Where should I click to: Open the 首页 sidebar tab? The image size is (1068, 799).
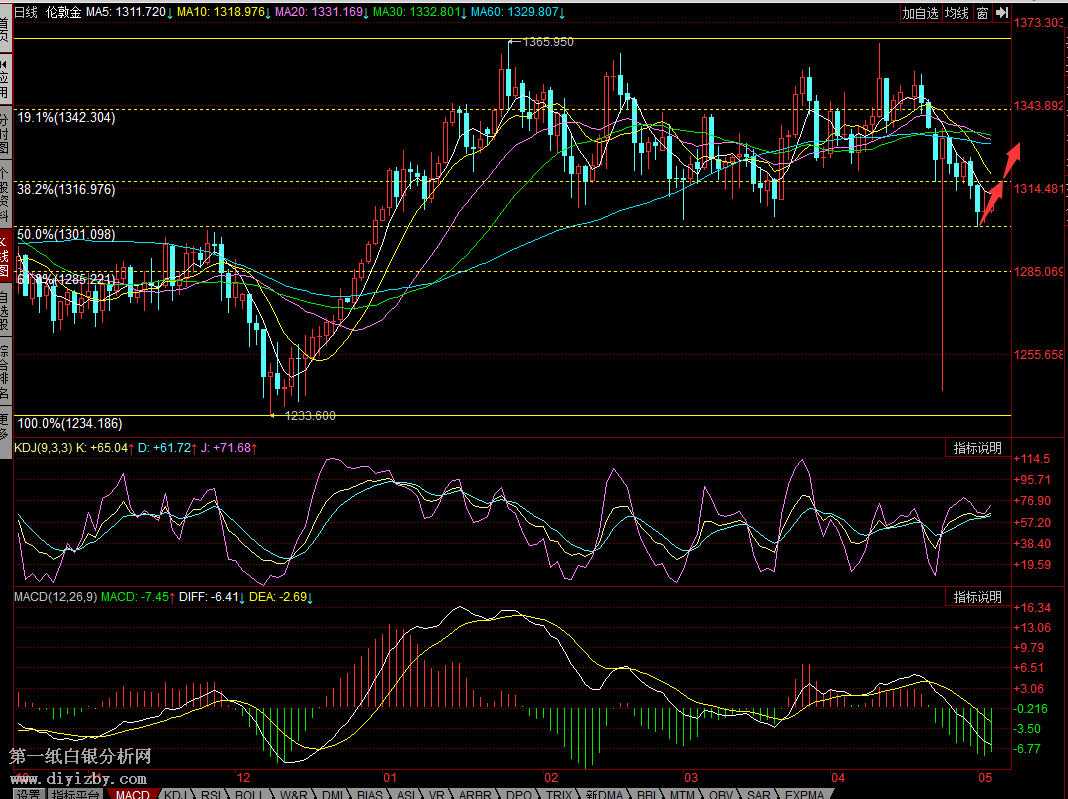[x=5, y=27]
